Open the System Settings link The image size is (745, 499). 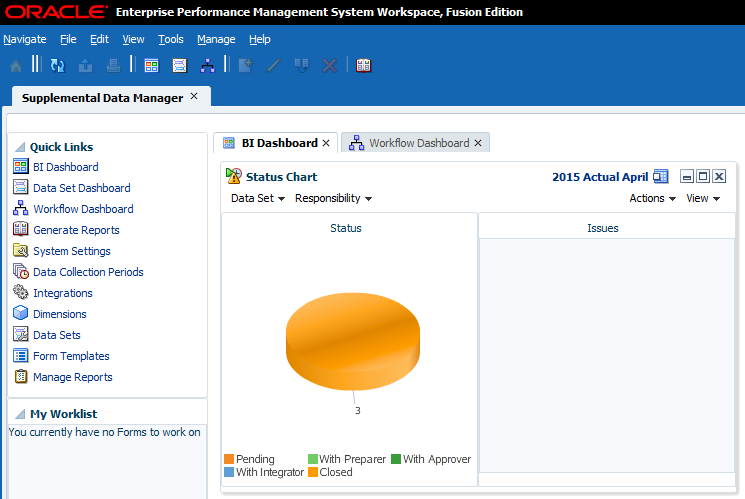(x=71, y=251)
